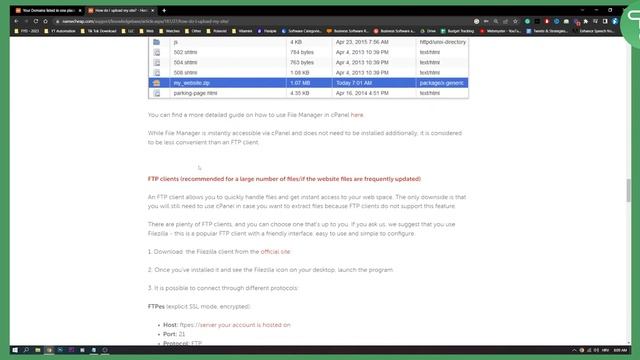Open the taskbar search magnifier icon

(x=26, y=350)
